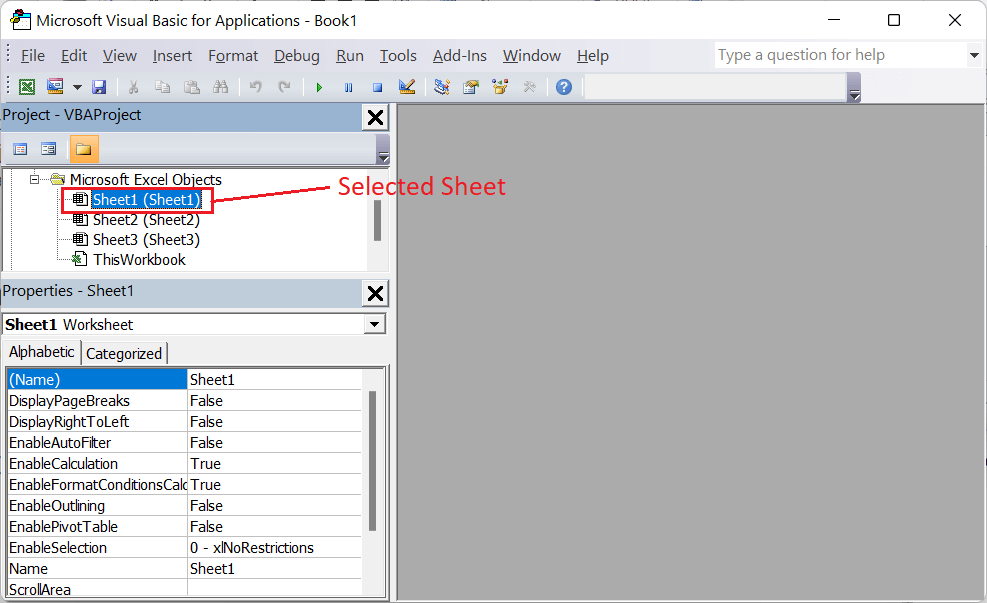Collapse the Microsoft Excel Objects folder

click(x=35, y=179)
